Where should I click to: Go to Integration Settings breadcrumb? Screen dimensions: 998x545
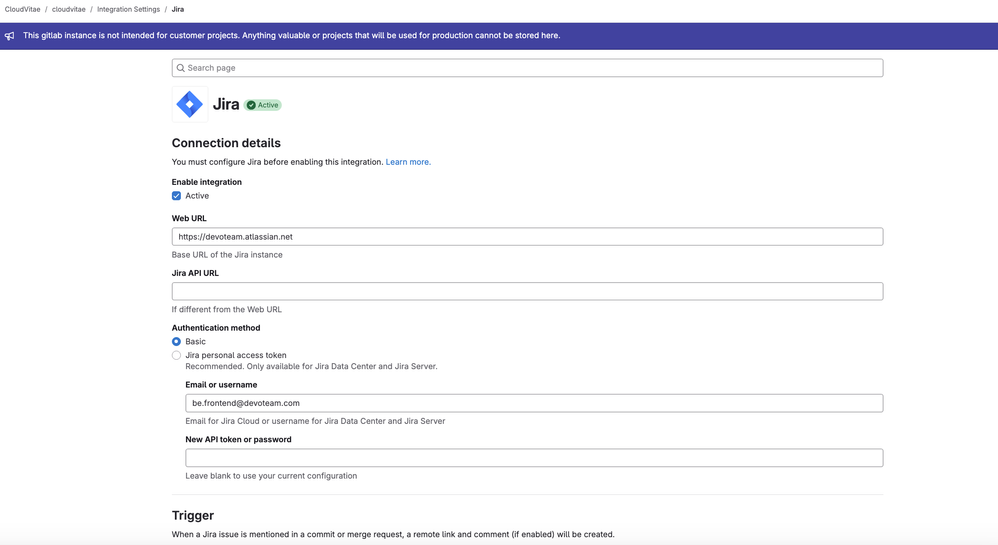129,10
